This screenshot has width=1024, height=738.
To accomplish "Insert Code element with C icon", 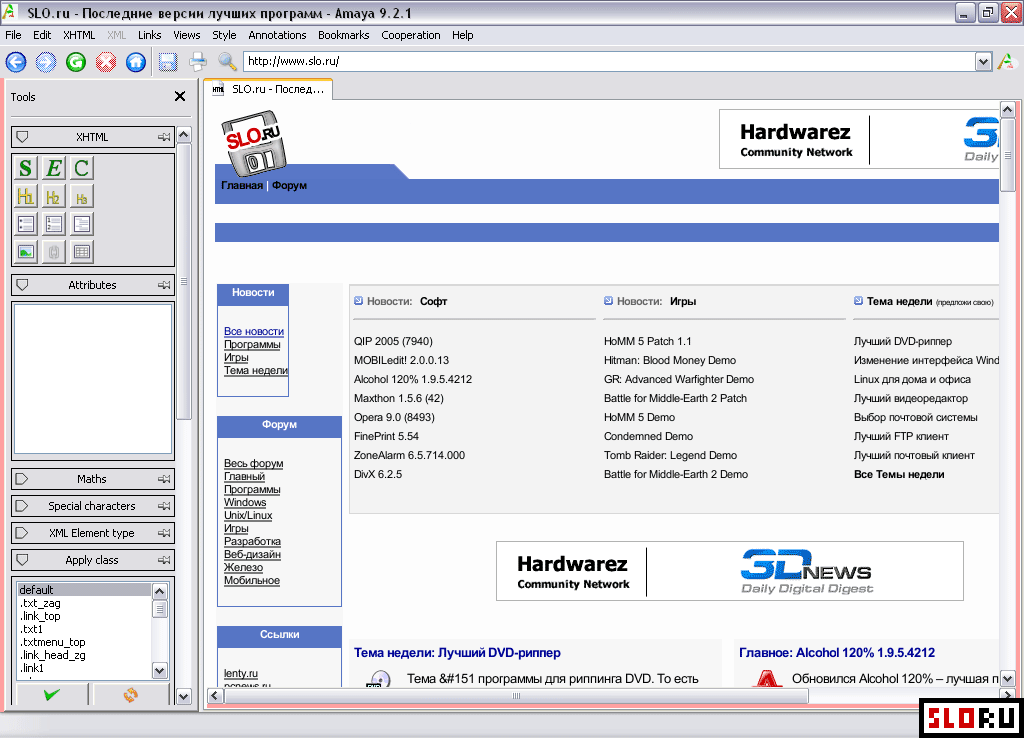I will coord(82,168).
